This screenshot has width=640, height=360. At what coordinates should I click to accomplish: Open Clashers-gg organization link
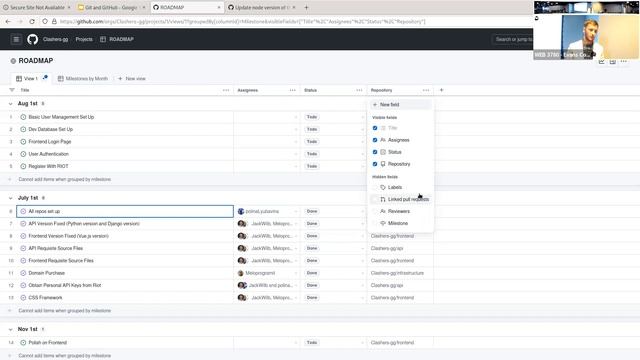pos(56,39)
